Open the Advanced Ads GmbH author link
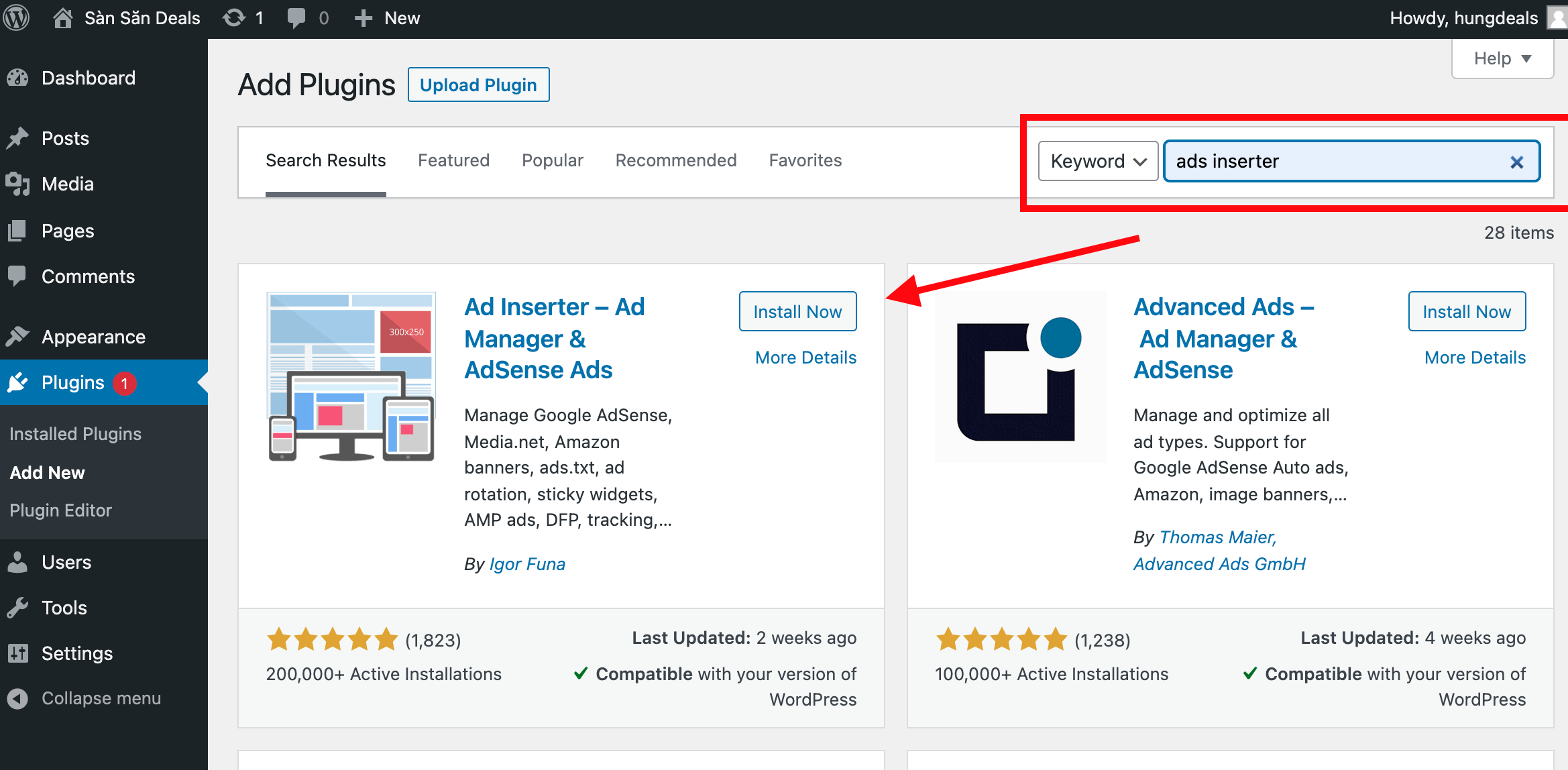This screenshot has height=770, width=1568. pos(1219,564)
